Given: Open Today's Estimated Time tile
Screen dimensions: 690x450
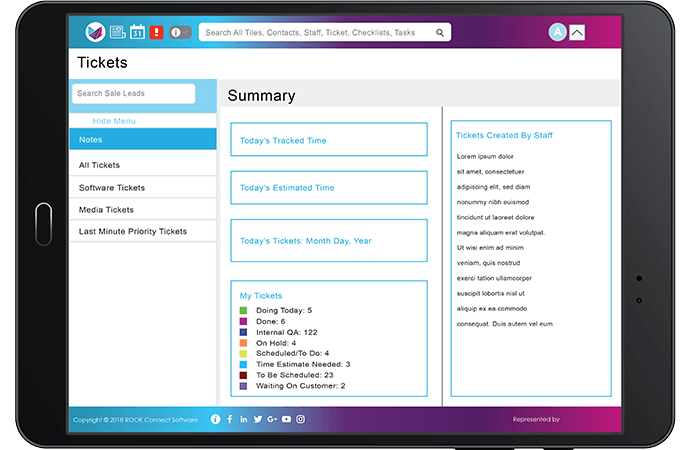Looking at the screenshot, I should pyautogui.click(x=329, y=187).
